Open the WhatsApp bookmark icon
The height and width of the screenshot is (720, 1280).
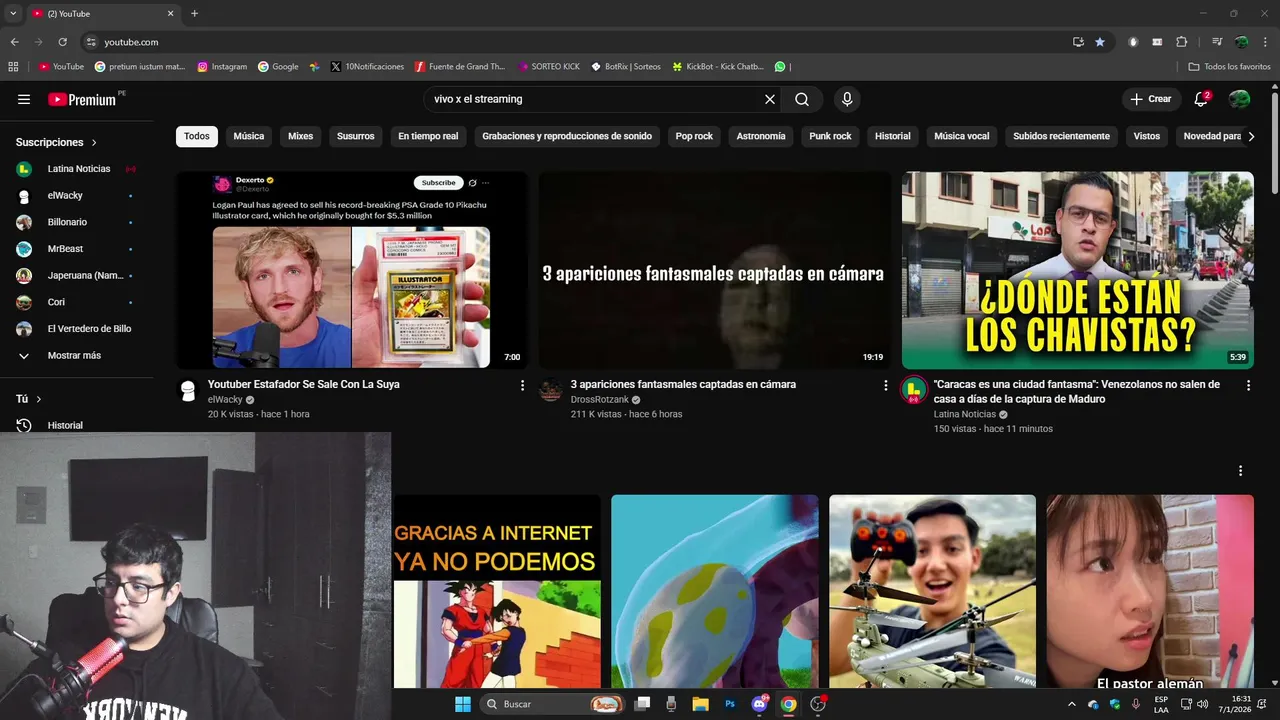[780, 67]
